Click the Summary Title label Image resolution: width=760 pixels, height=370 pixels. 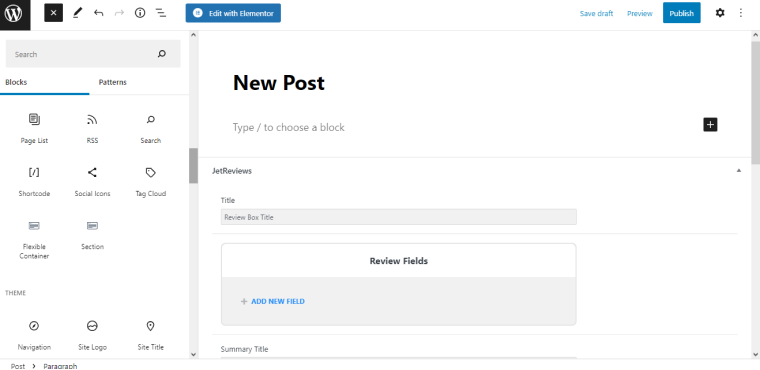tap(244, 349)
